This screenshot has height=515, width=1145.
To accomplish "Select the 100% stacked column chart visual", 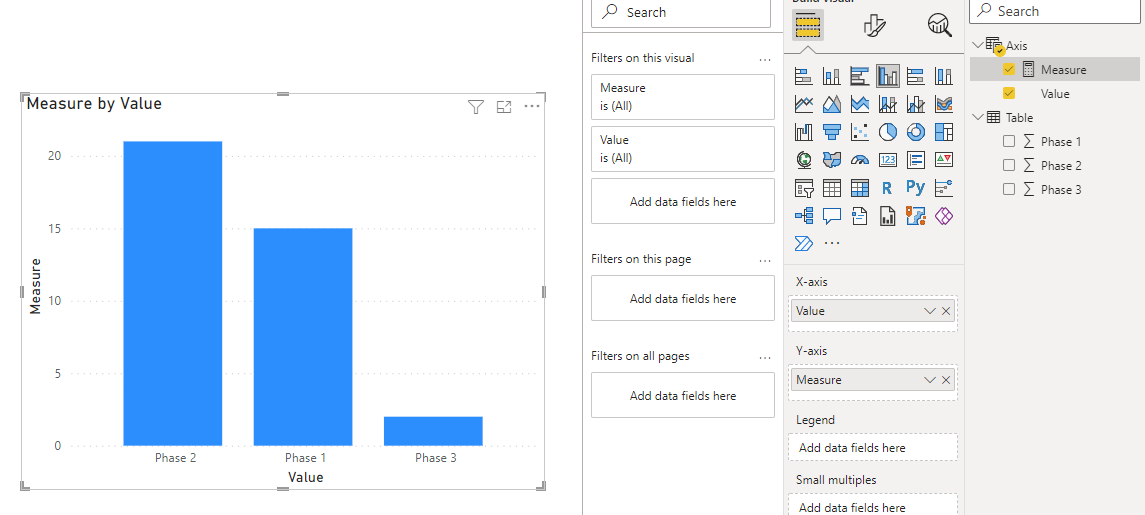I will pos(943,76).
